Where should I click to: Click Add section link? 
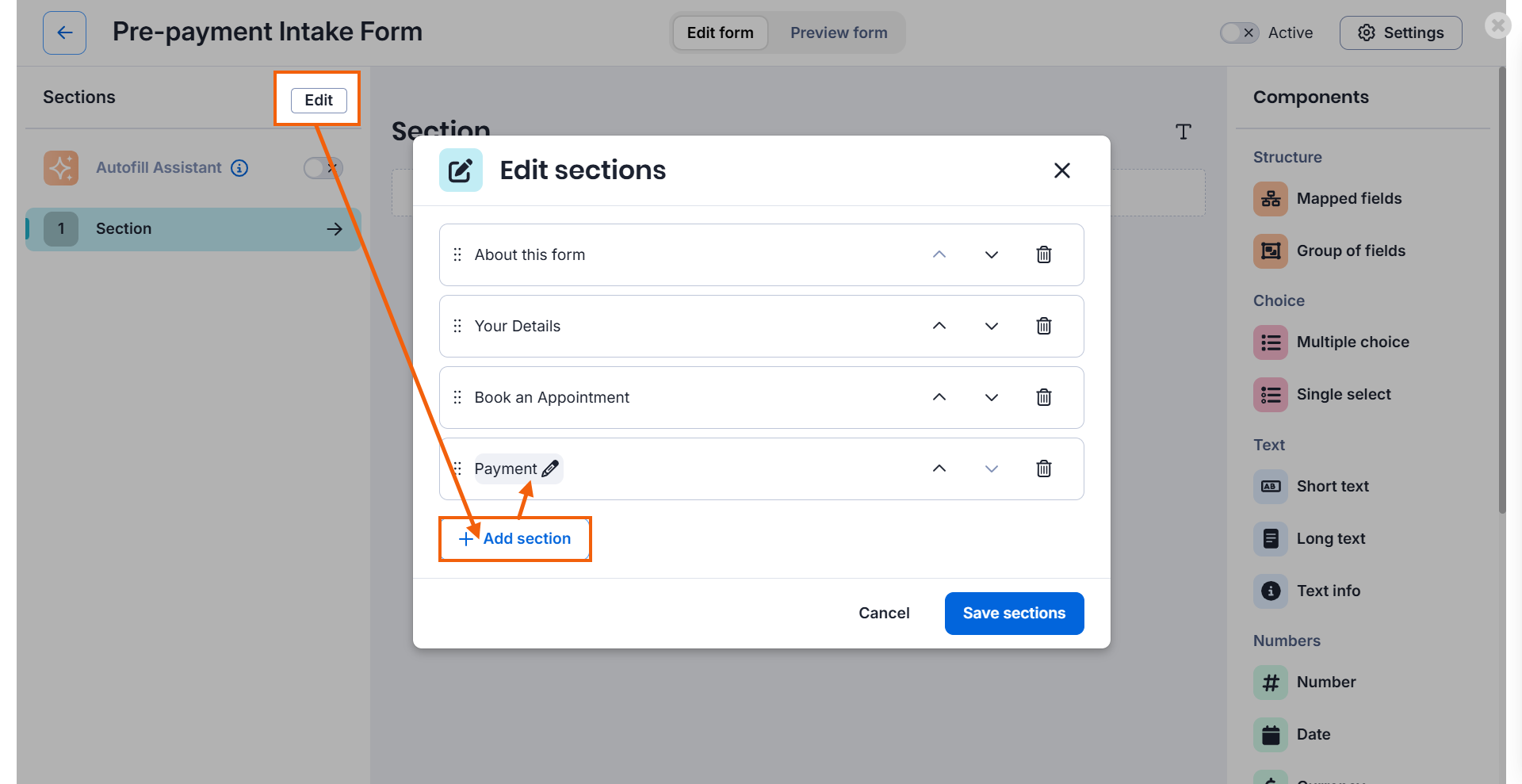point(515,539)
